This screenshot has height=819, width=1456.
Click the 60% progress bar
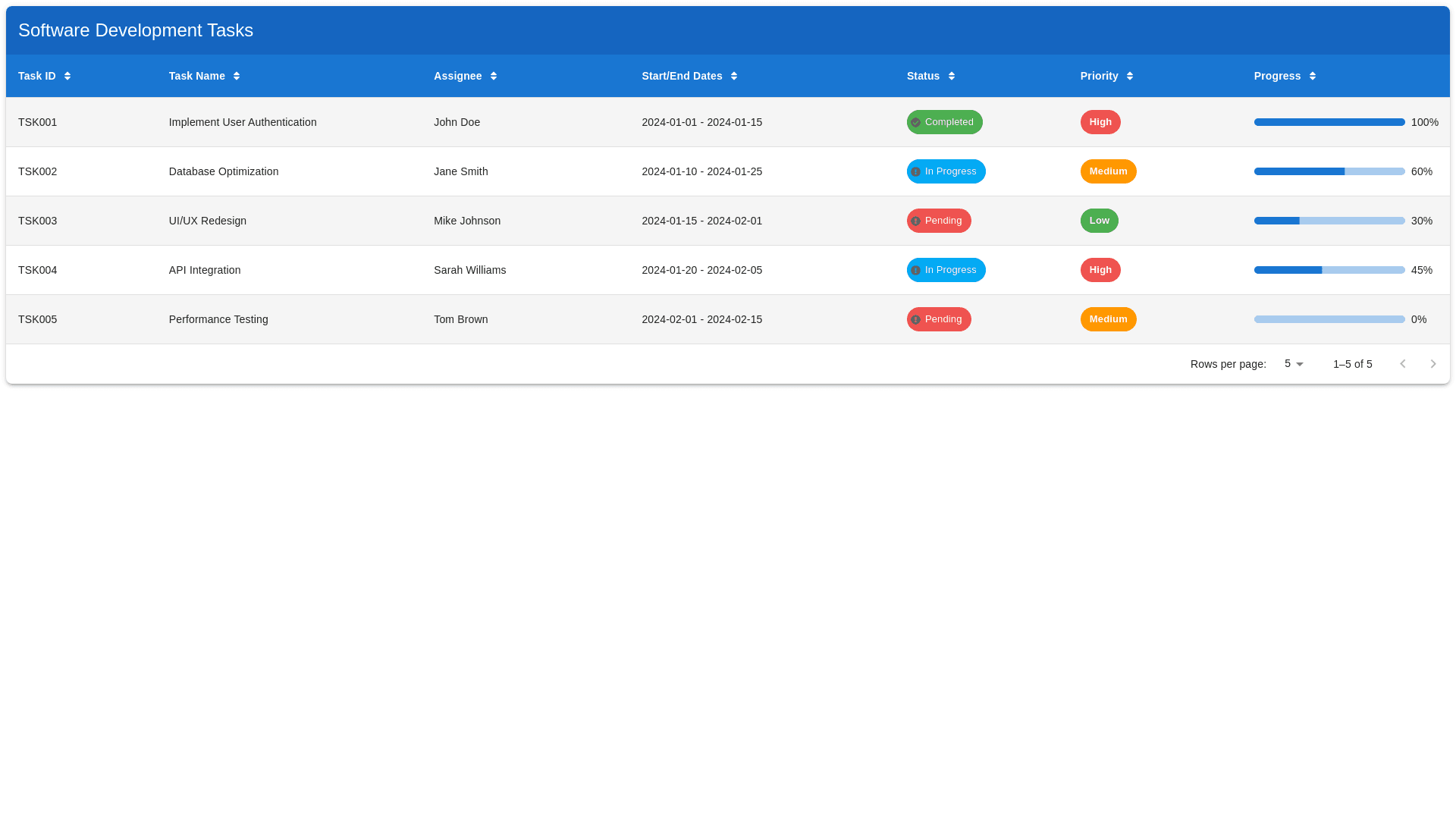click(x=1329, y=171)
